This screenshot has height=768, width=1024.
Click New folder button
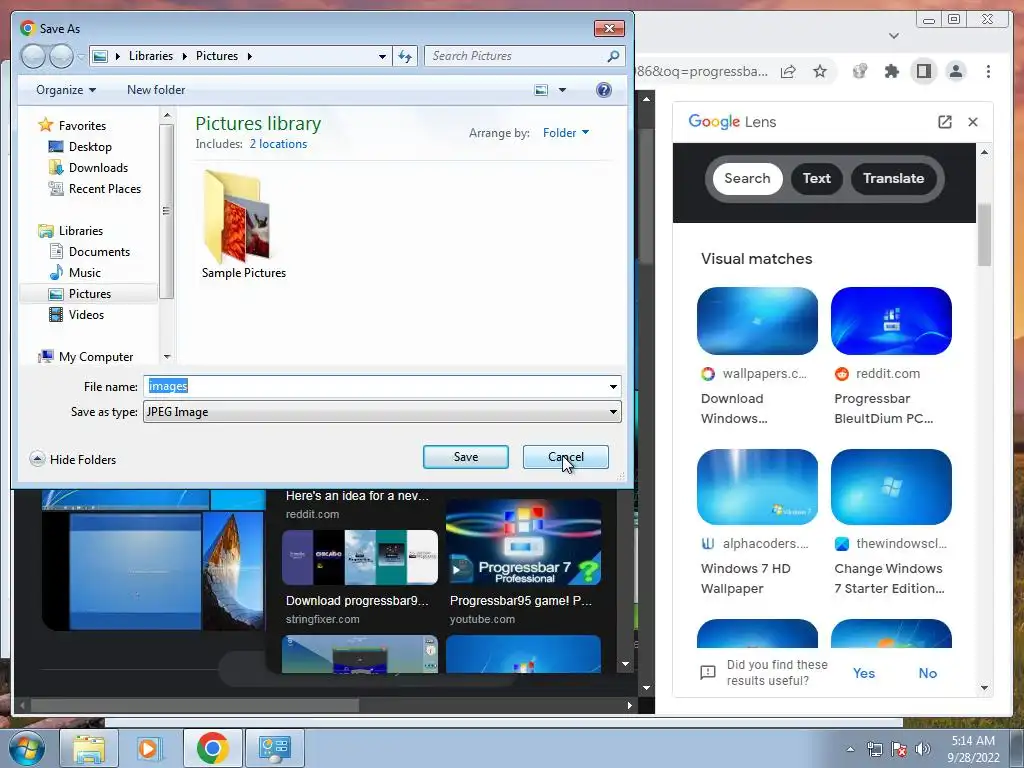click(x=156, y=90)
